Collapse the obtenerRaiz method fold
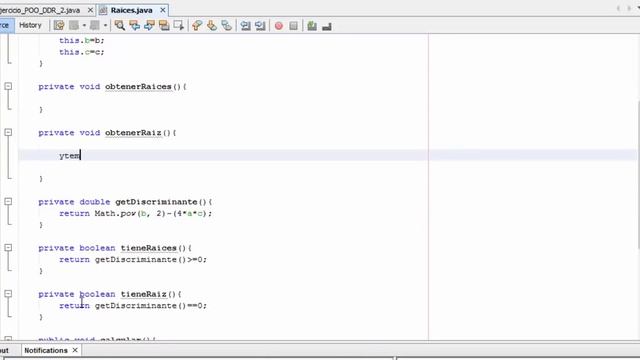The height and width of the screenshot is (360, 640). [x=8, y=133]
